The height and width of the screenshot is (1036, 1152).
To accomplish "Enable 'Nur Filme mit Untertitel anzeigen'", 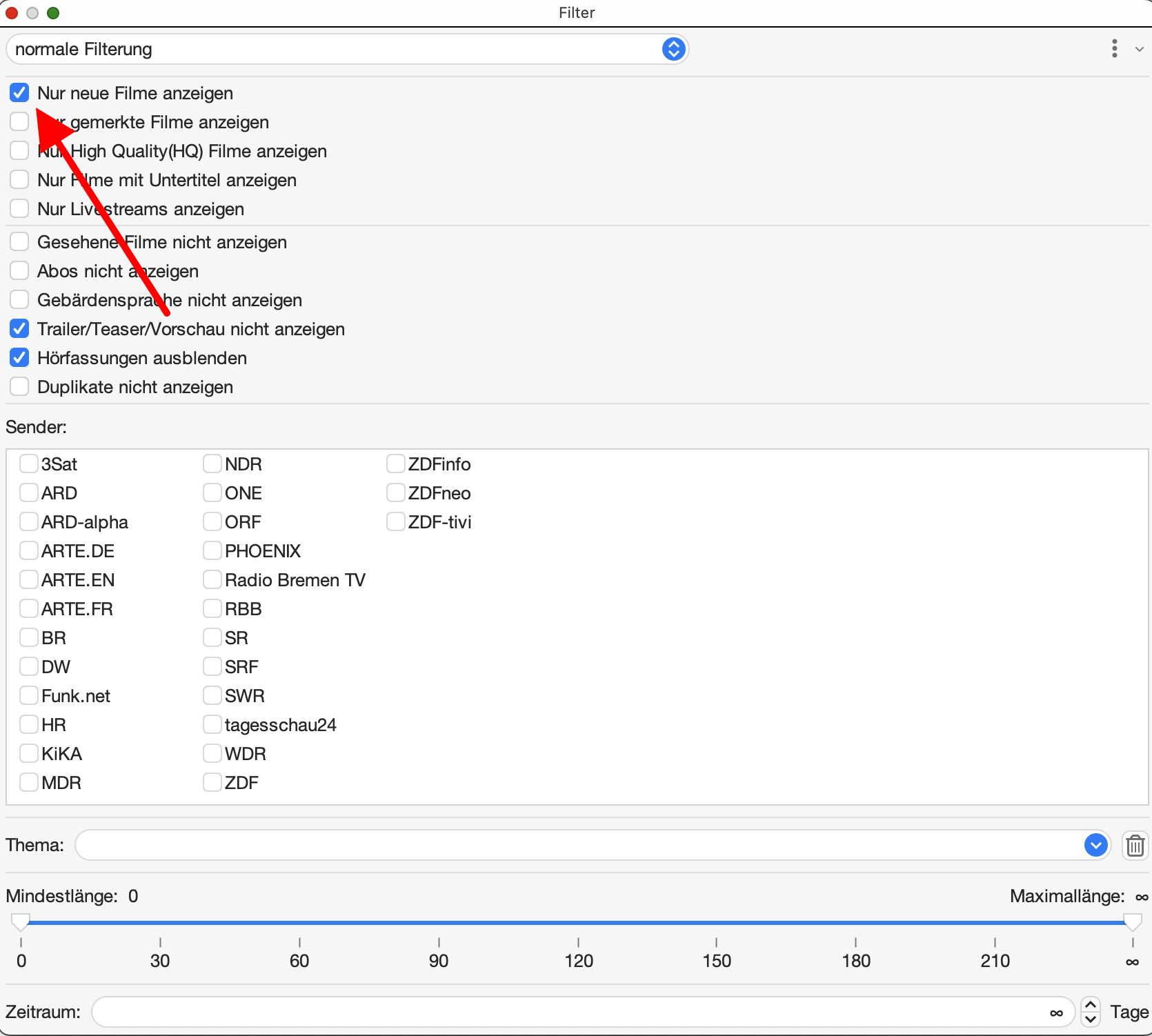I will (x=19, y=179).
